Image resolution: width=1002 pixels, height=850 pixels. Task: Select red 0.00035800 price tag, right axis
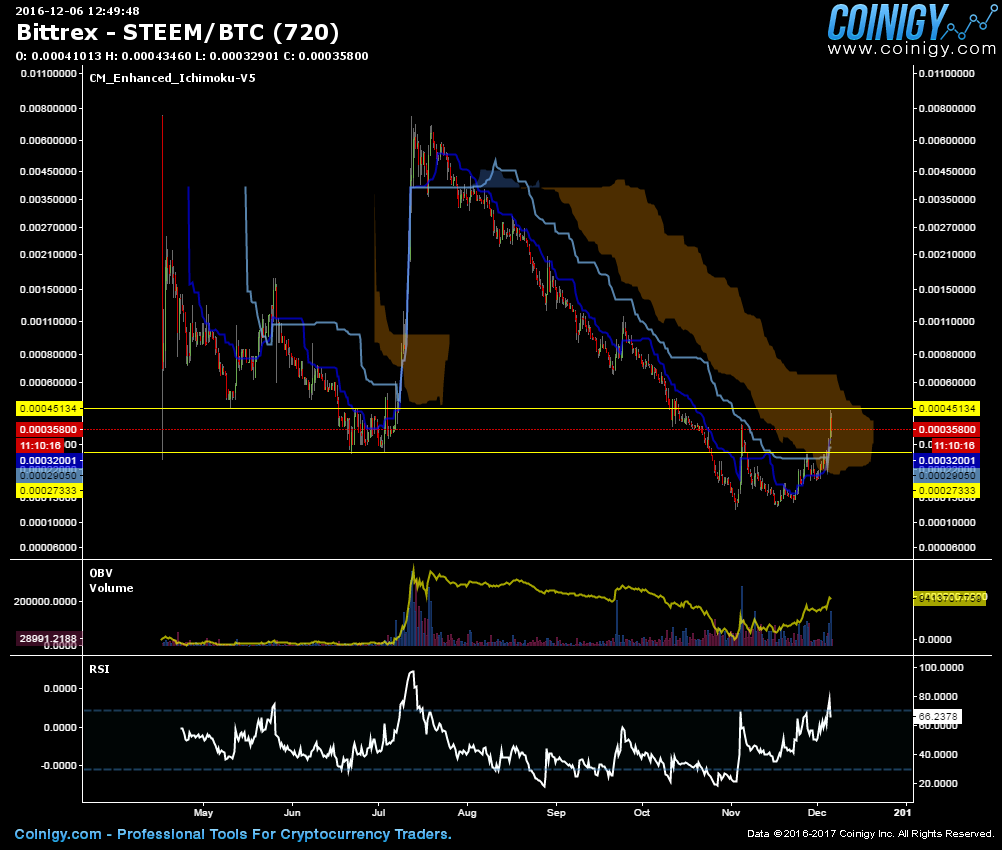947,429
